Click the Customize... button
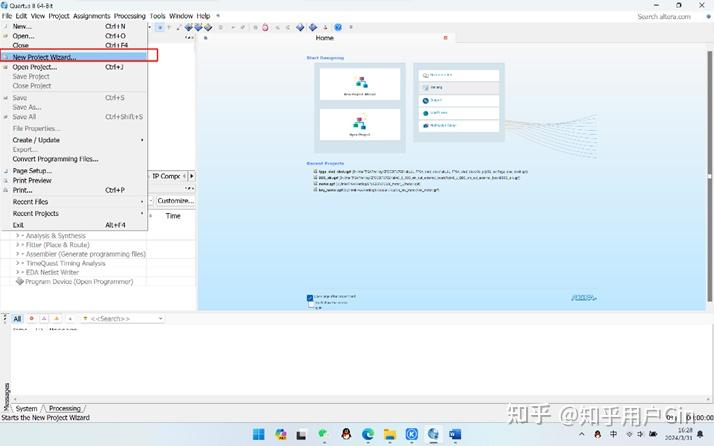The height and width of the screenshot is (446, 714). pyautogui.click(x=175, y=200)
